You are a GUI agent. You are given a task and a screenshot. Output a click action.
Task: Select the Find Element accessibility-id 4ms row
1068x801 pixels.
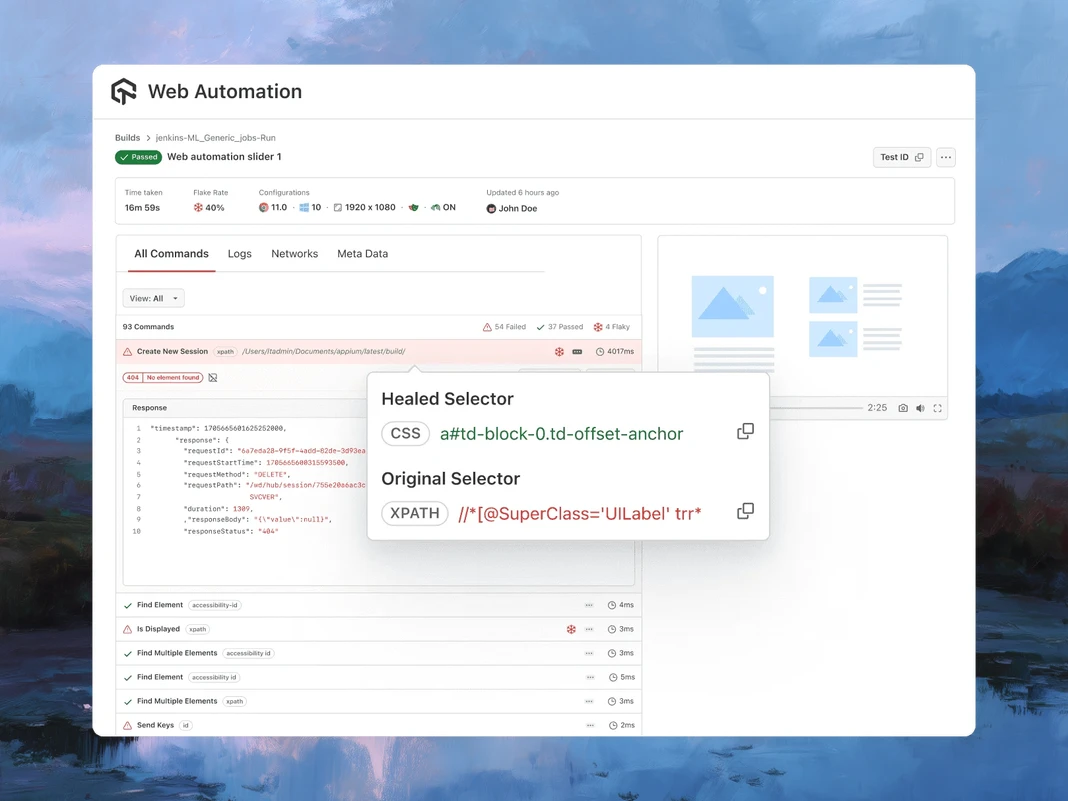pyautogui.click(x=379, y=605)
